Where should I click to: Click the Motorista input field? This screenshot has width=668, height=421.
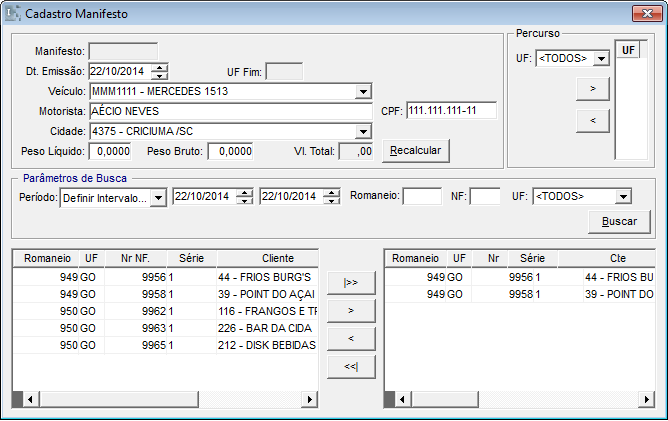pyautogui.click(x=232, y=111)
